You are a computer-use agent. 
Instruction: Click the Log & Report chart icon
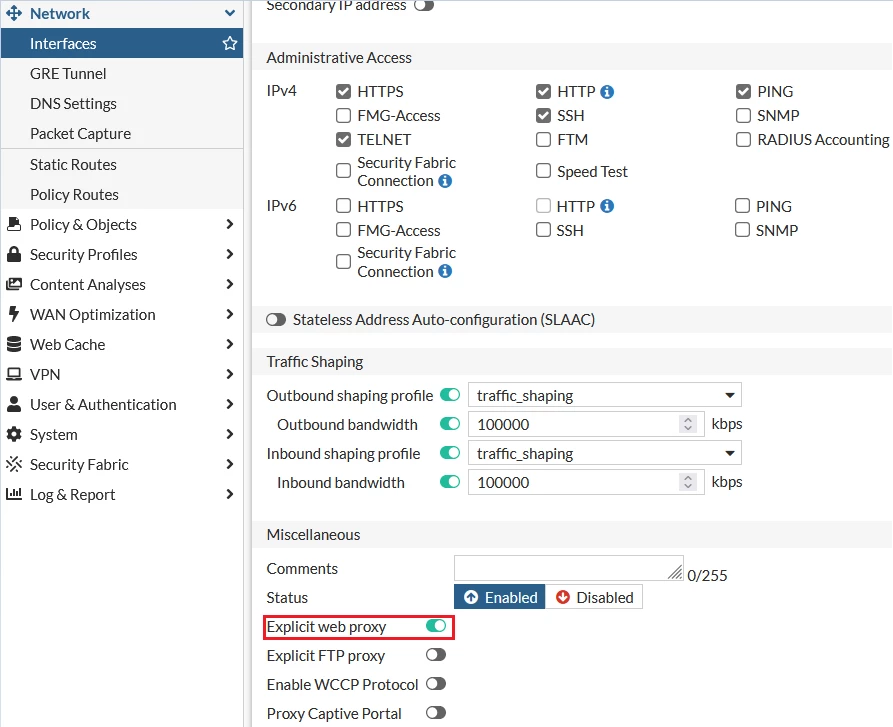[x=14, y=494]
